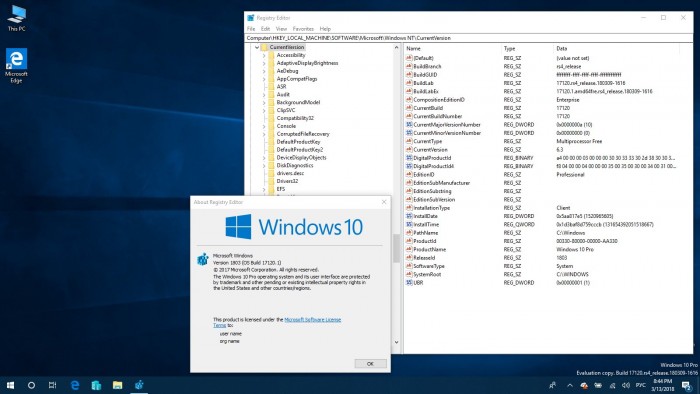Viewport: 700px width, 394px height.
Task: Expand the AdaptiveDisplayBrightness key
Action: point(264,63)
